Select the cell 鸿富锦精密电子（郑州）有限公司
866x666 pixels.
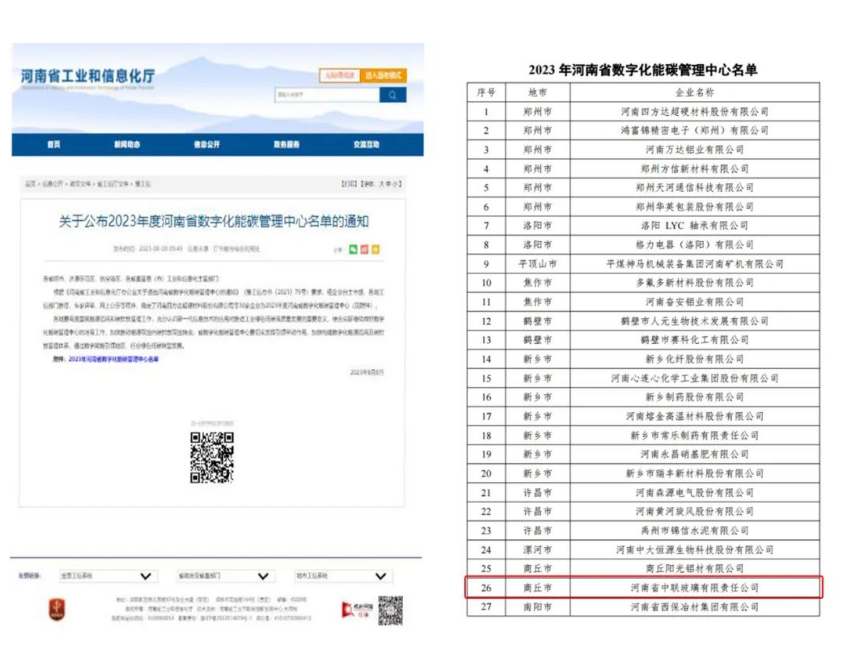pos(695,130)
